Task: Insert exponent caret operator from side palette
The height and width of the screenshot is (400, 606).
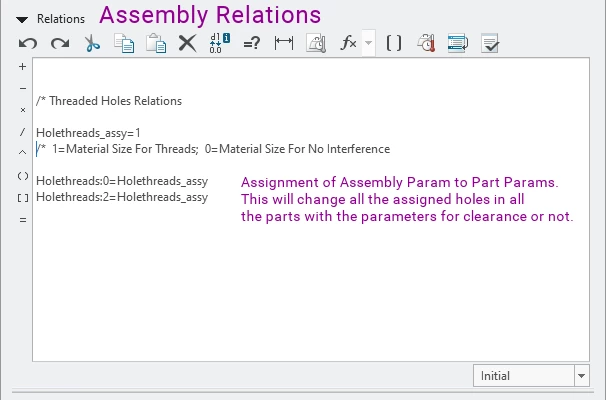Action: (22, 153)
